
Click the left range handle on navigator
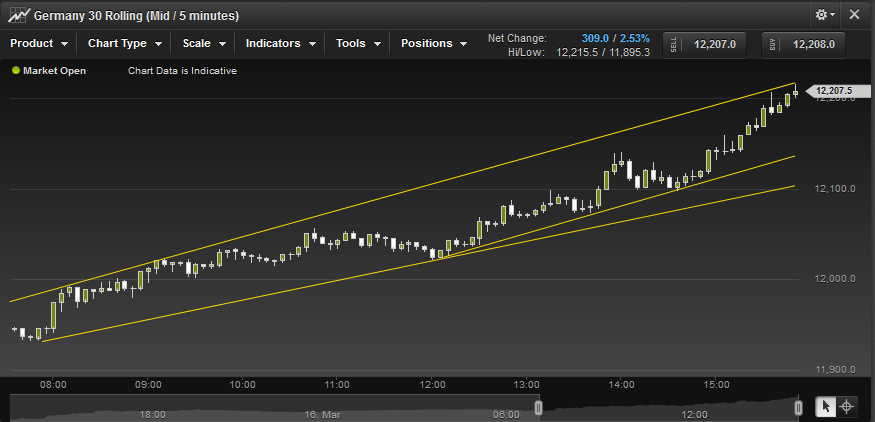[x=539, y=407]
